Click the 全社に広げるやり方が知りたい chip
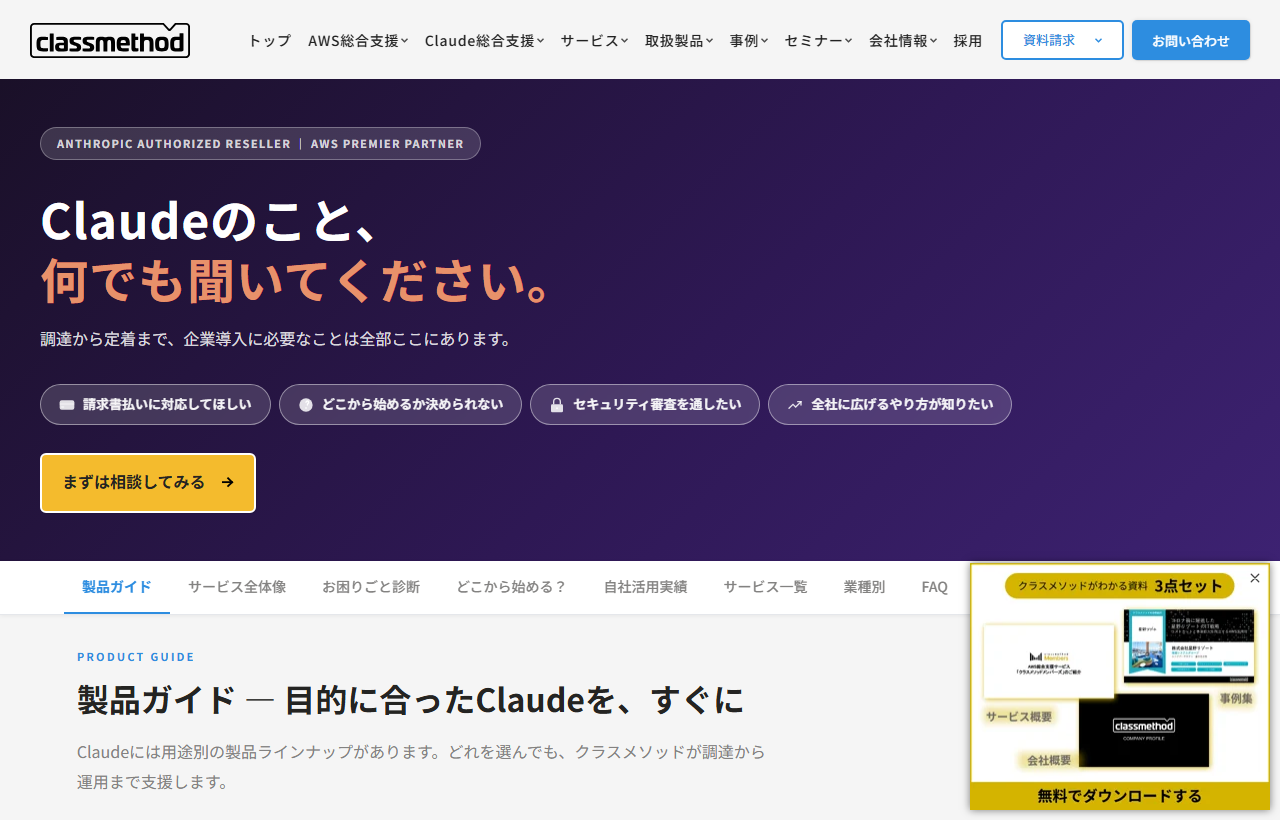This screenshot has width=1280, height=820. coord(890,404)
